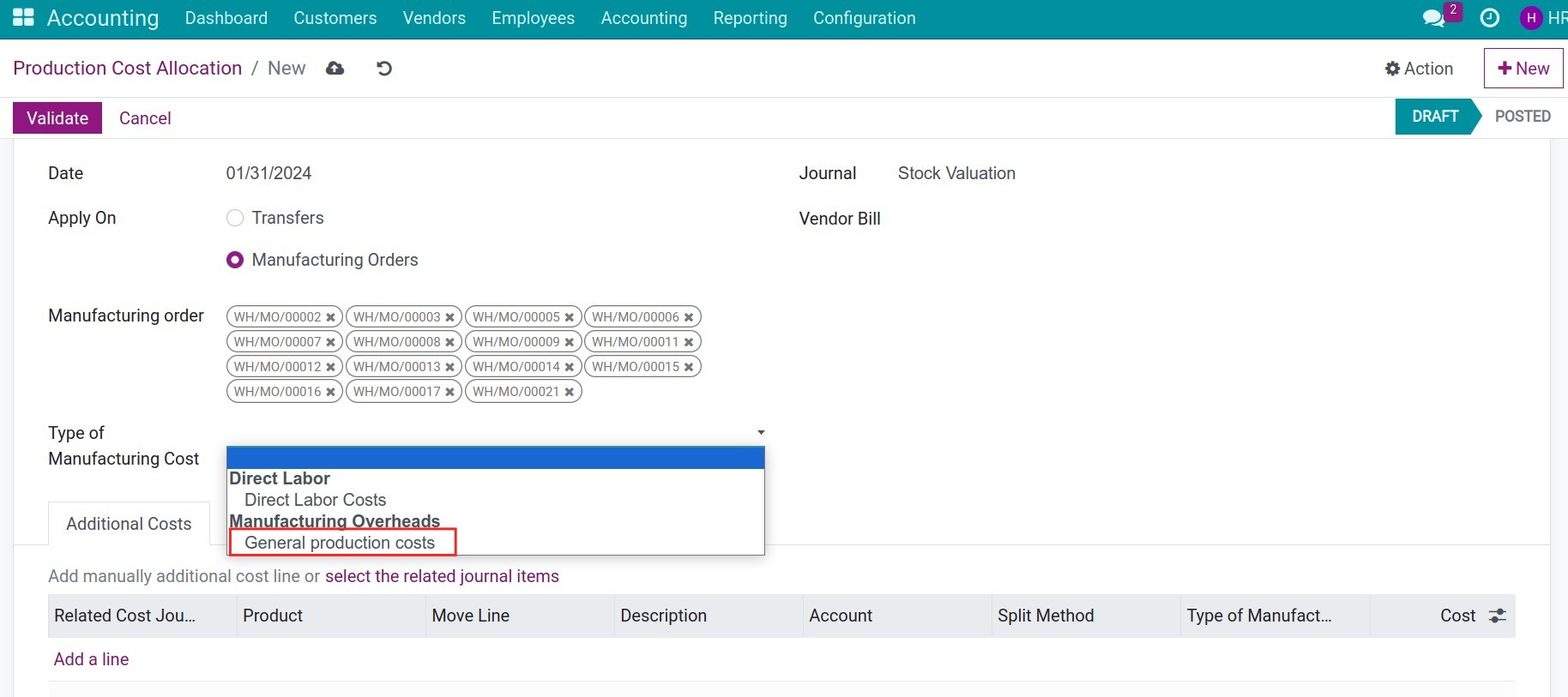Click the Validate button

pyautogui.click(x=57, y=118)
